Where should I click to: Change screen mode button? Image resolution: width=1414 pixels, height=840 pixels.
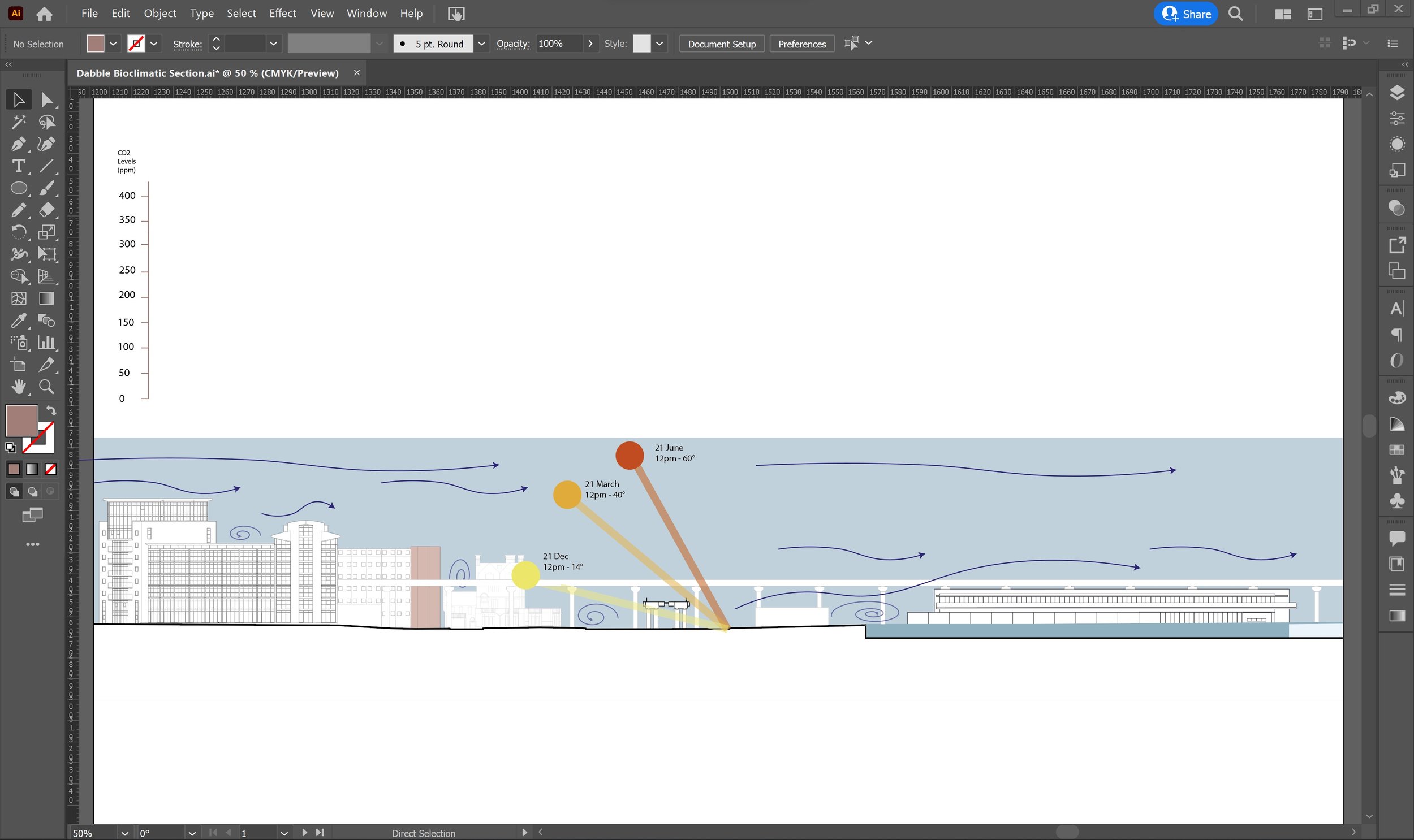(32, 515)
